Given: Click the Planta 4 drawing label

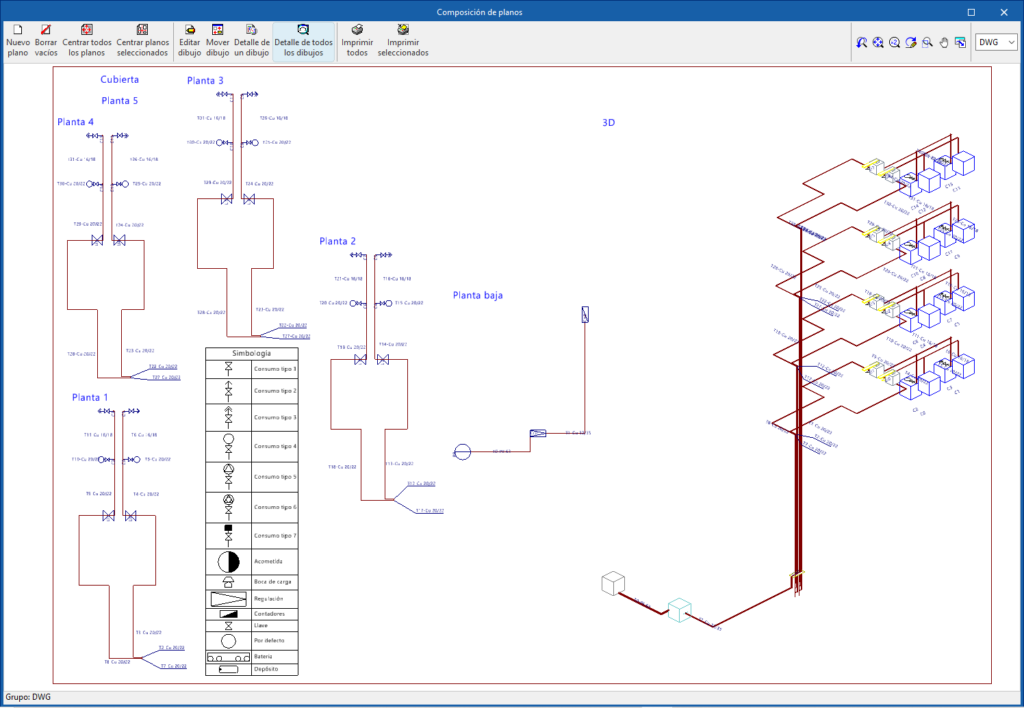Looking at the screenshot, I should click(x=76, y=122).
